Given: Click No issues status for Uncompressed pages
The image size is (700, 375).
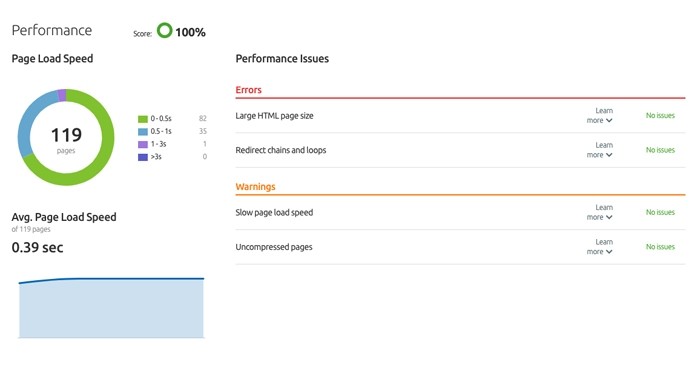Looking at the screenshot, I should (x=660, y=247).
